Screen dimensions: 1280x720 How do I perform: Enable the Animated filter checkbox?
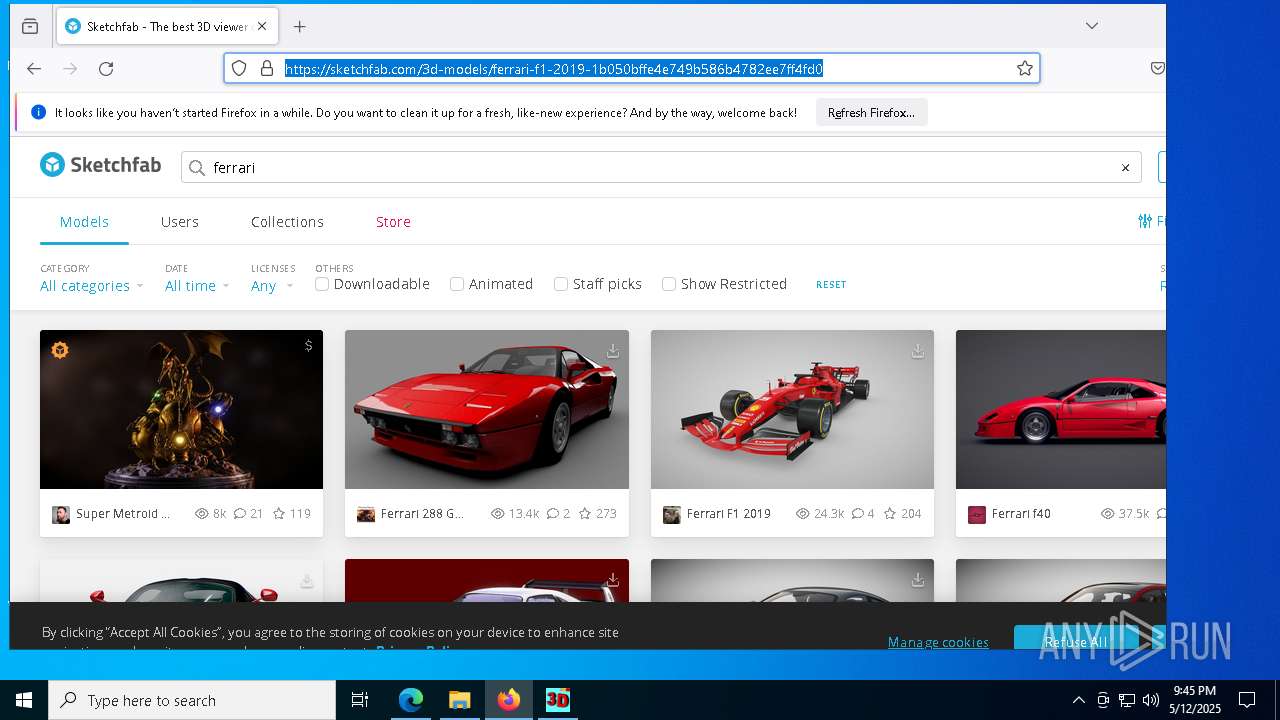[457, 284]
